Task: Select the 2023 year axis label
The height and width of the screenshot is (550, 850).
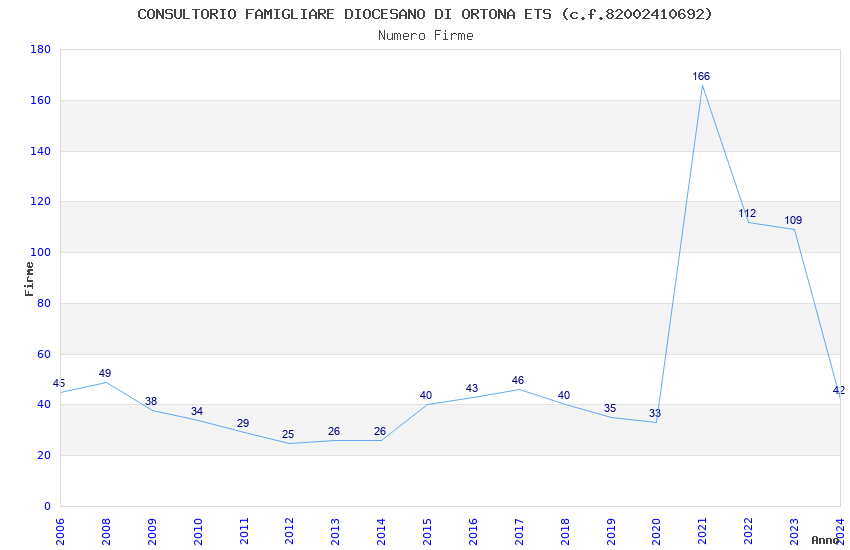Action: 794,531
